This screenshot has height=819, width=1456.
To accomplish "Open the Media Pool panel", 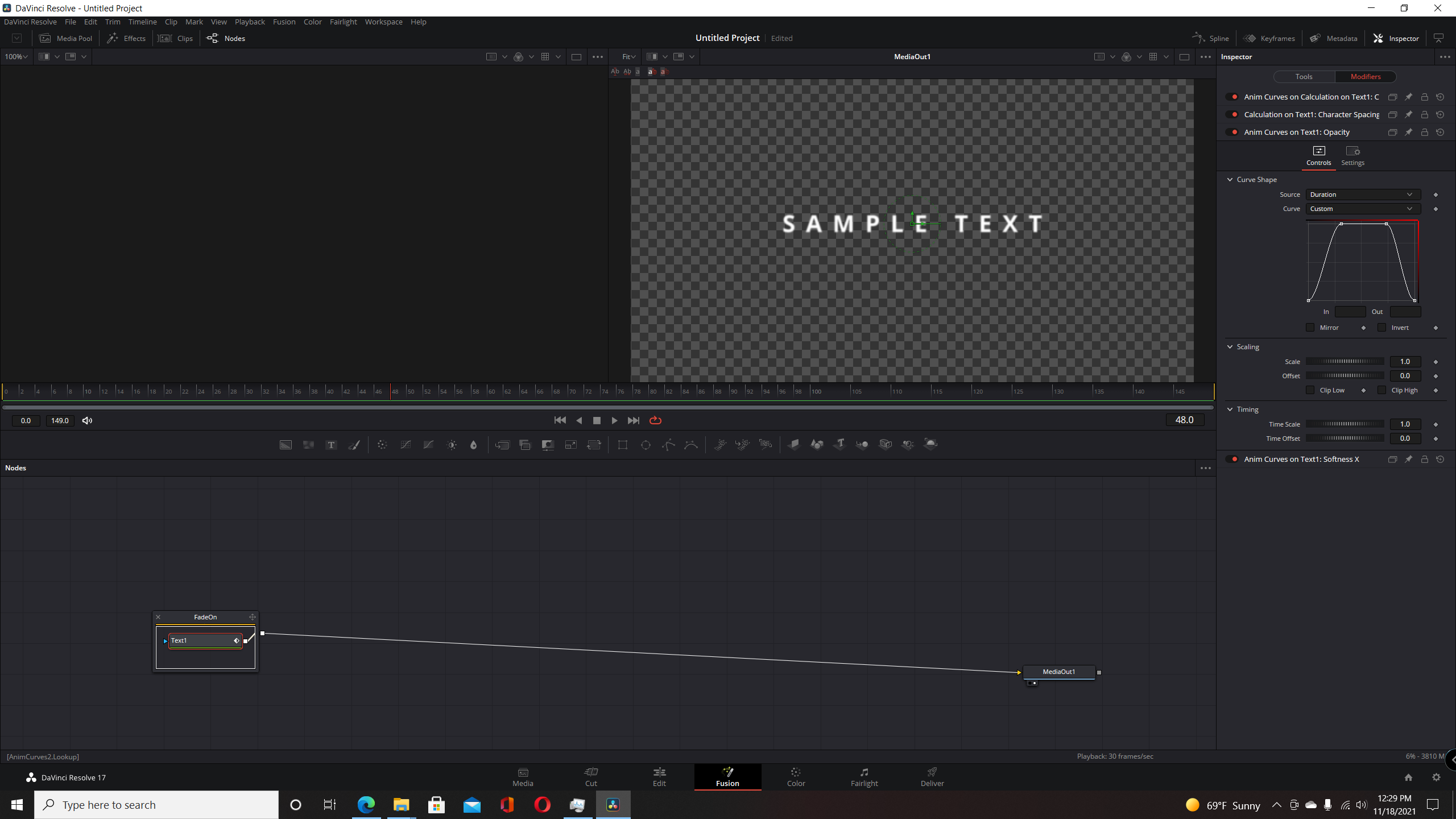I will [x=66, y=38].
